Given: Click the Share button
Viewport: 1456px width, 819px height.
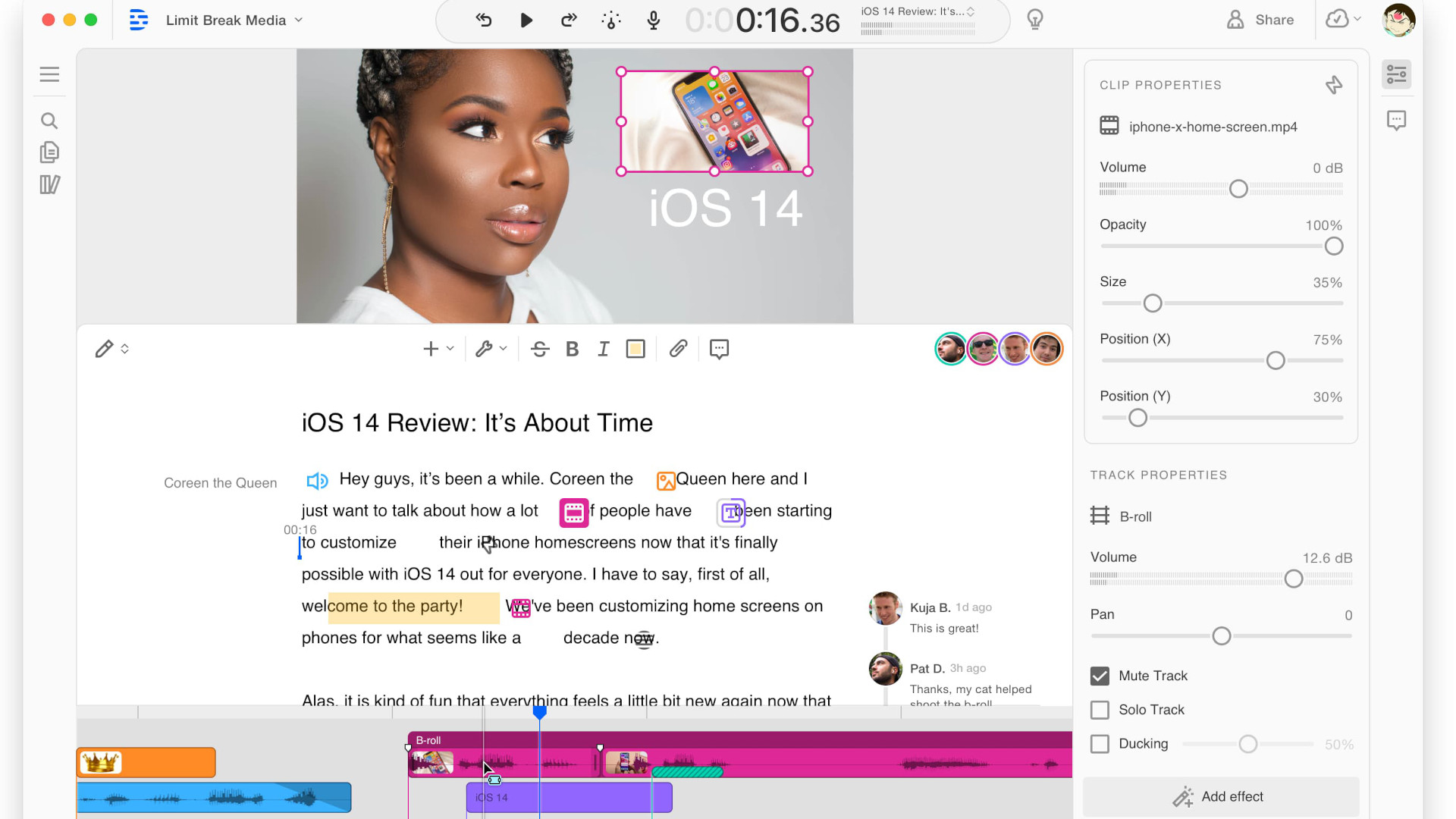Looking at the screenshot, I should [x=1260, y=20].
